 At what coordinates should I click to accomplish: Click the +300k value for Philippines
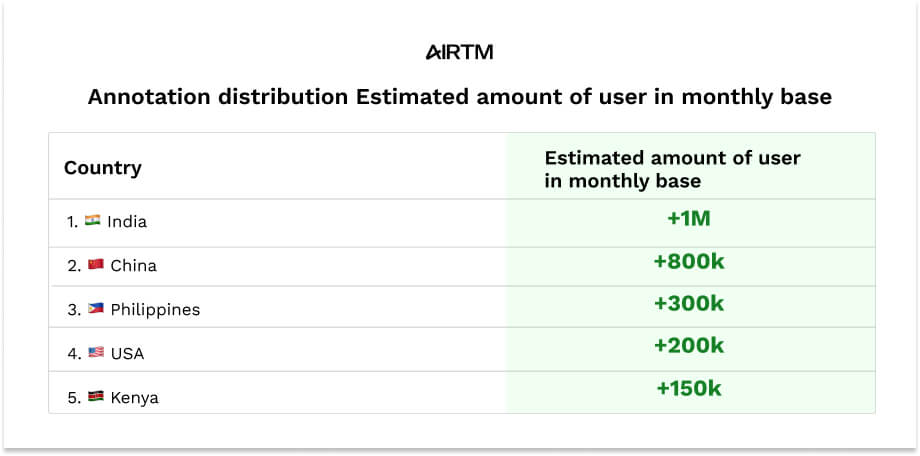(x=688, y=303)
